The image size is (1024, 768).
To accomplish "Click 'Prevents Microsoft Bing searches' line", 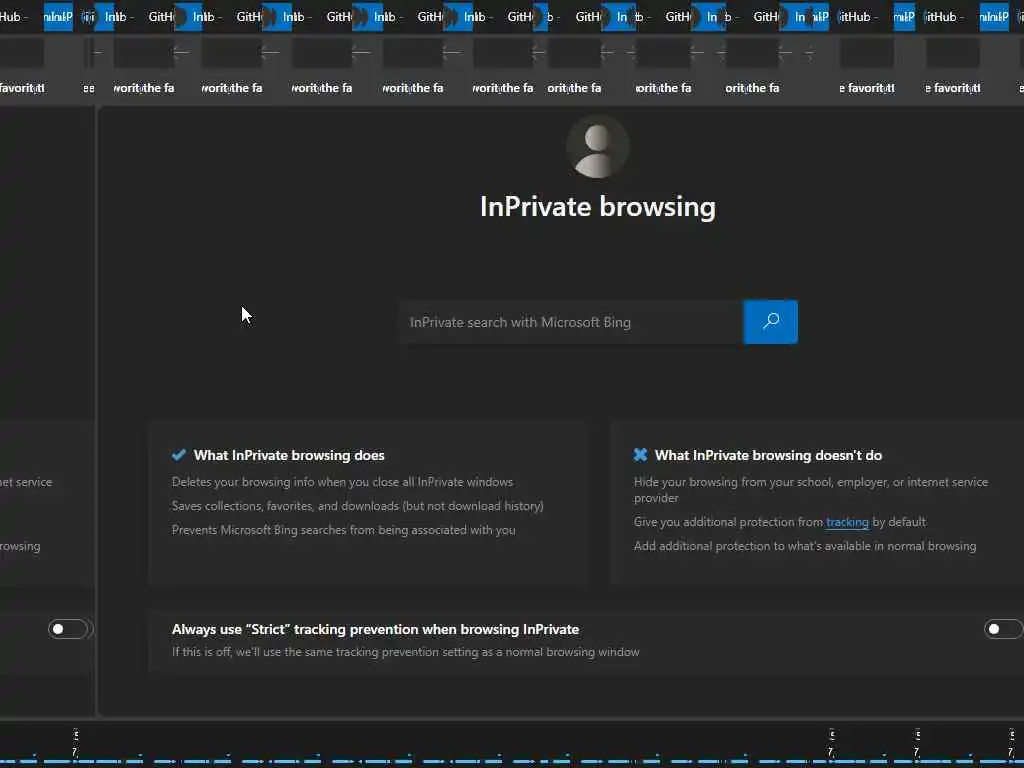I will pos(344,530).
